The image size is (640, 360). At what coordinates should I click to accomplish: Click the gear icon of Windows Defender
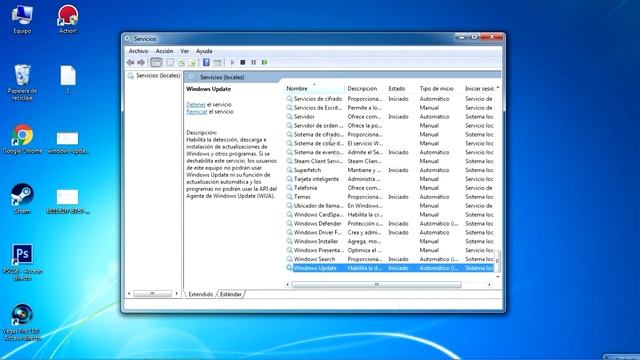pyautogui.click(x=289, y=223)
